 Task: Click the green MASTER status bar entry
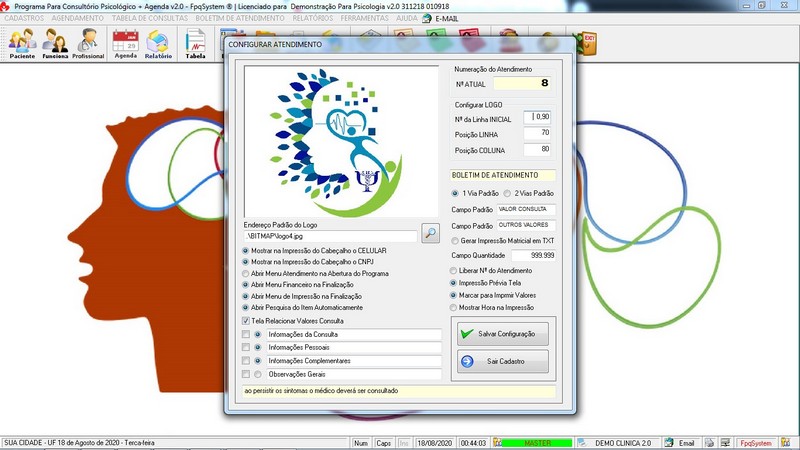pyautogui.click(x=537, y=443)
